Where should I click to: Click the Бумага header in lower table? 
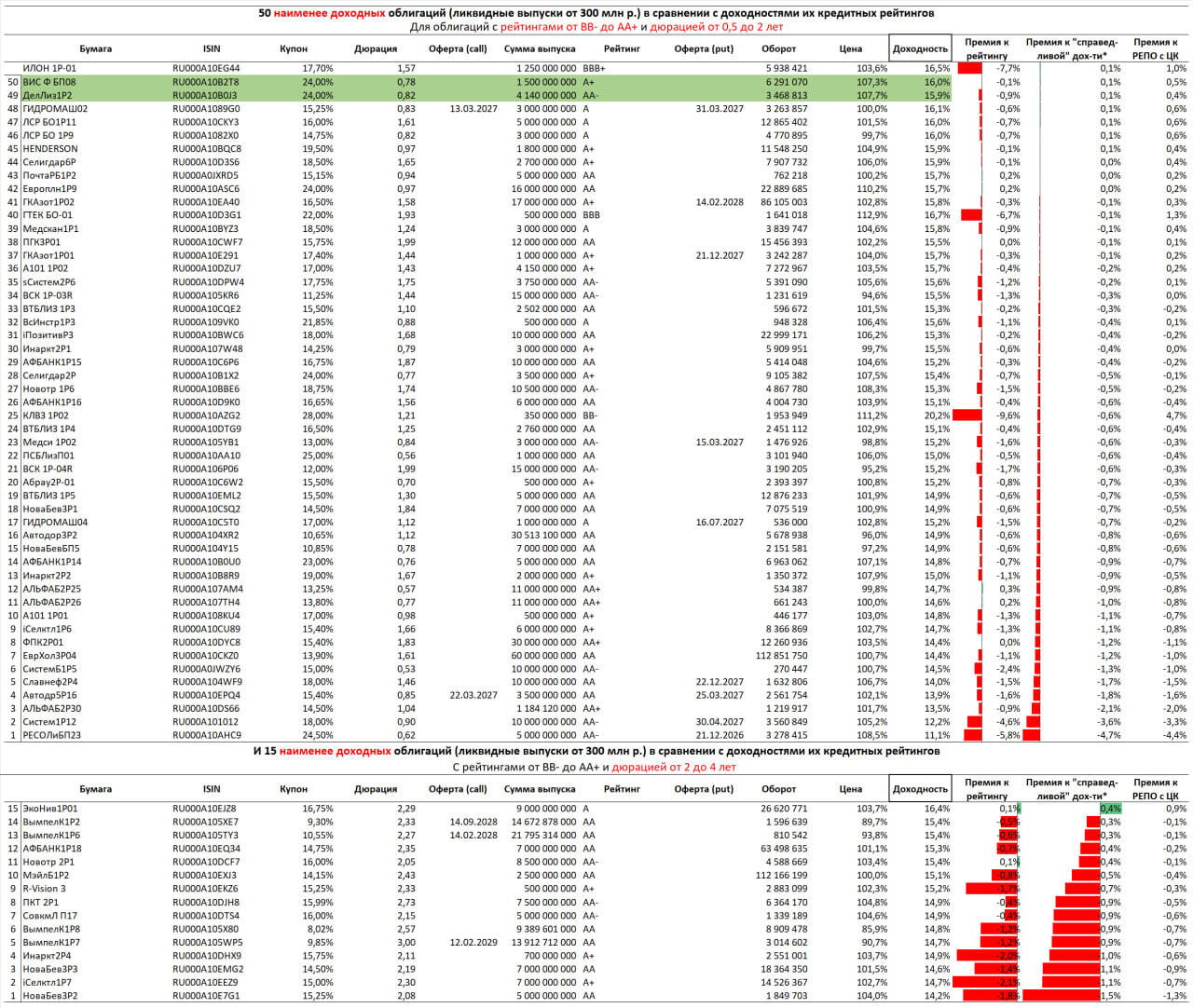point(95,789)
